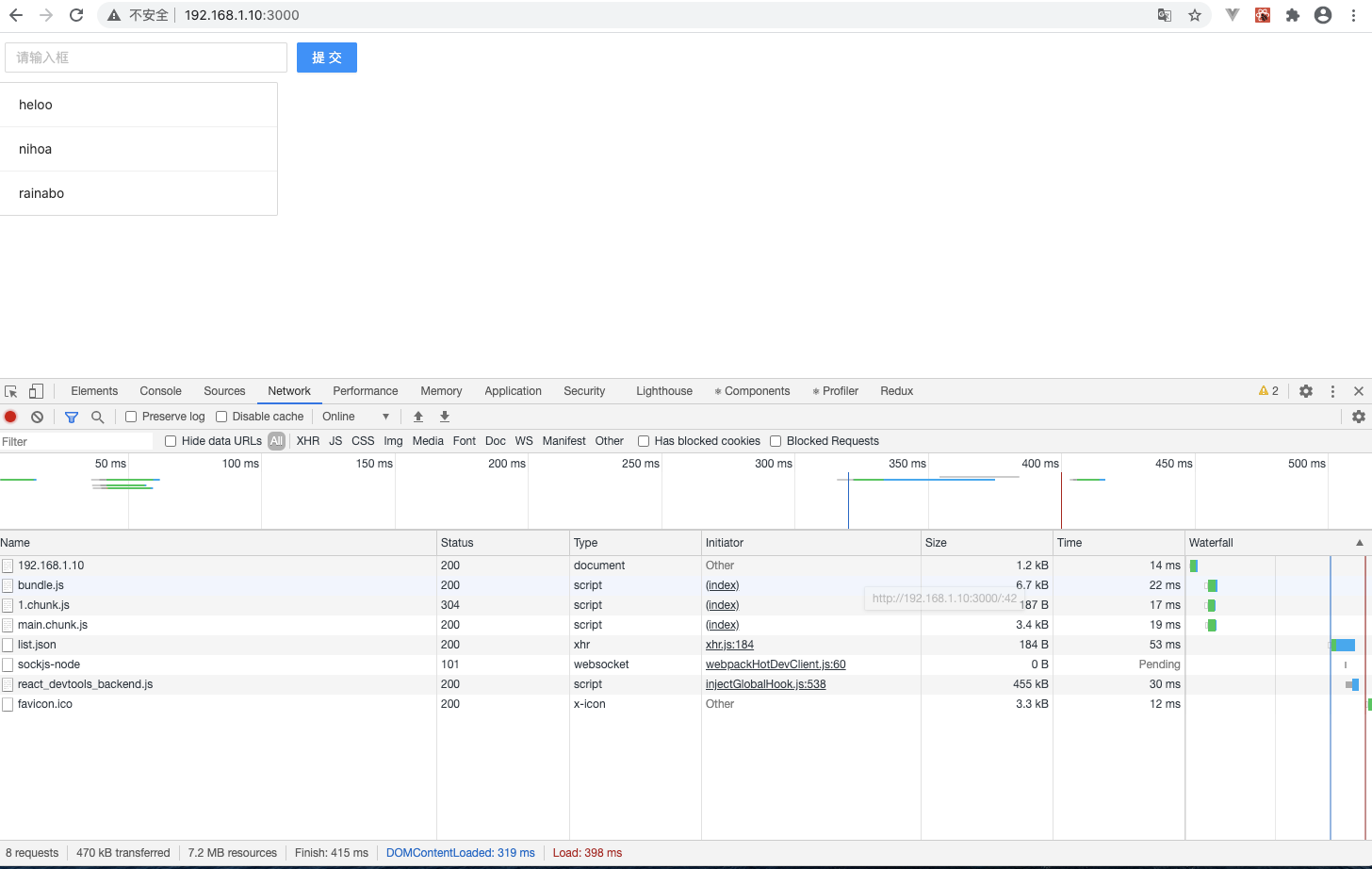Screen dimensions: 1372x869
Task: Click the blue submit button 提交
Action: coord(327,57)
